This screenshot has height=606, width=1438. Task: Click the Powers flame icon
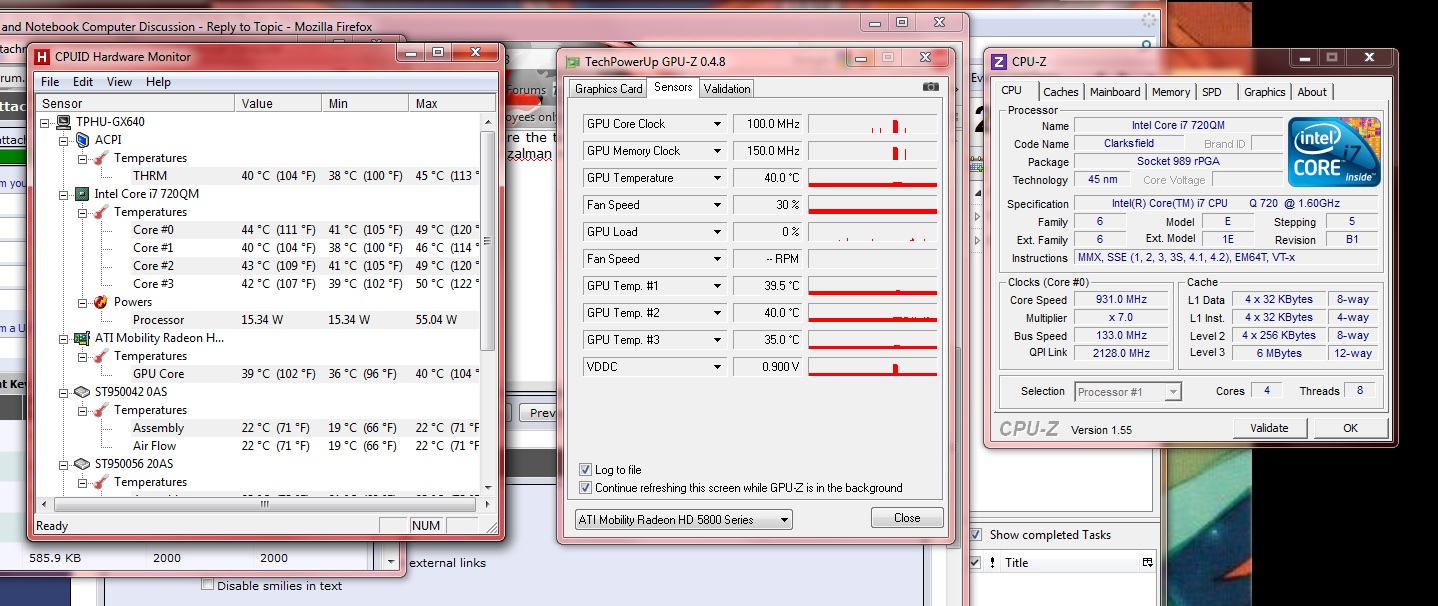[x=100, y=302]
